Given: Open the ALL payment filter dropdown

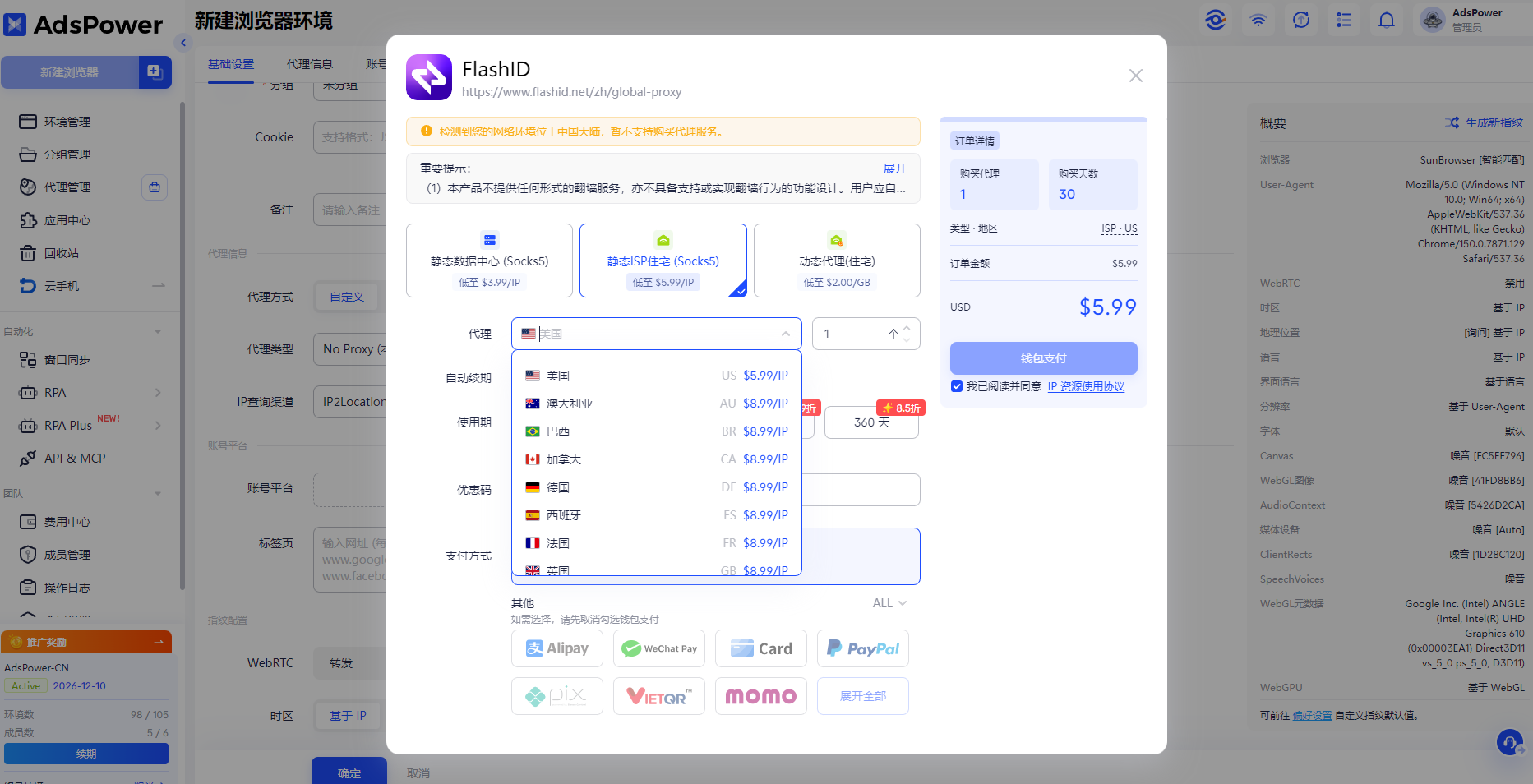Looking at the screenshot, I should (889, 603).
